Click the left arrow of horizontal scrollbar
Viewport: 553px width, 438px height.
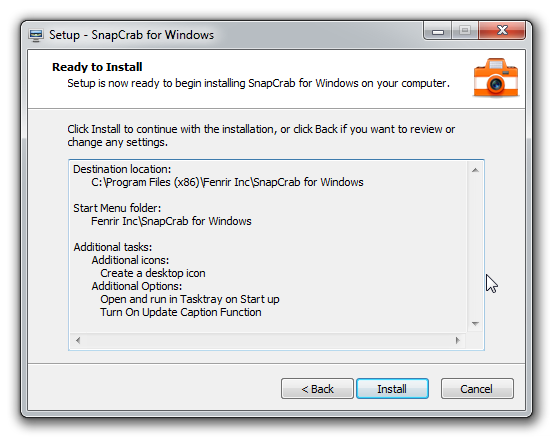pos(78,340)
